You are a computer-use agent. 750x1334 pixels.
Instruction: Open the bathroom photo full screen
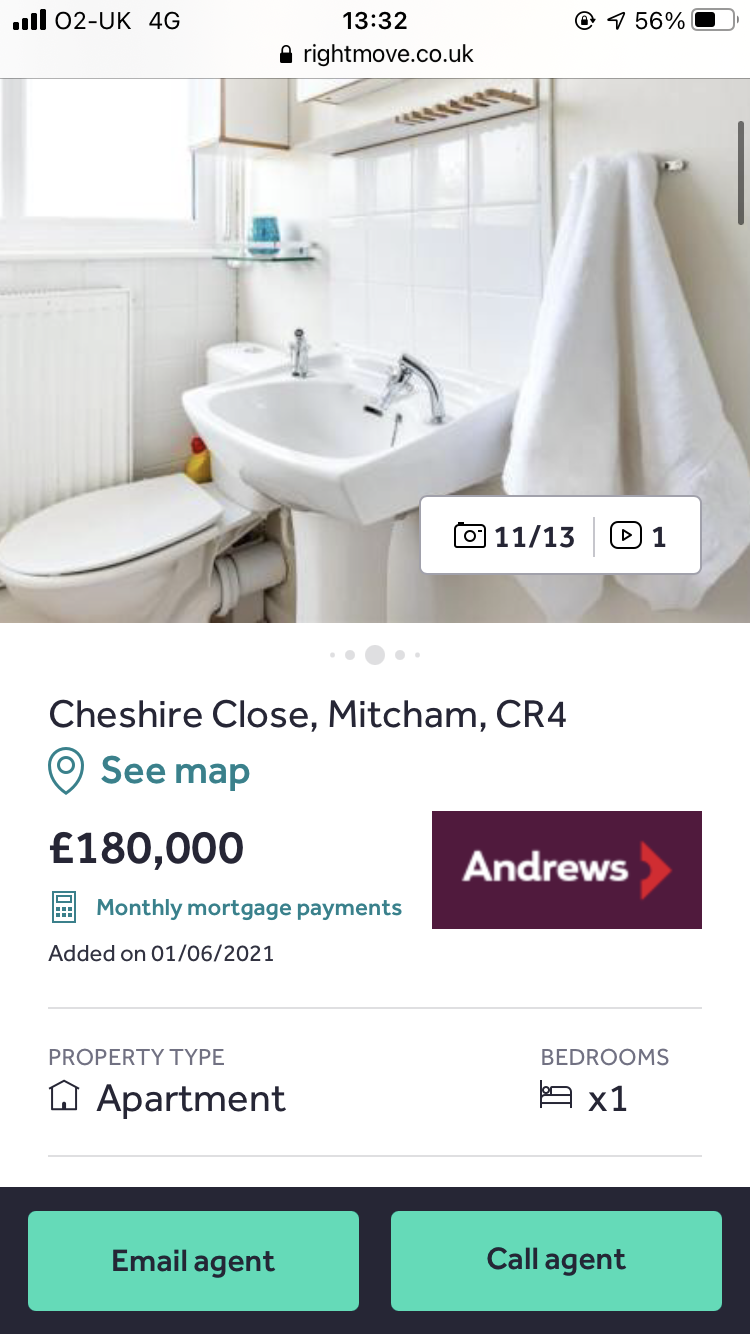(x=375, y=350)
